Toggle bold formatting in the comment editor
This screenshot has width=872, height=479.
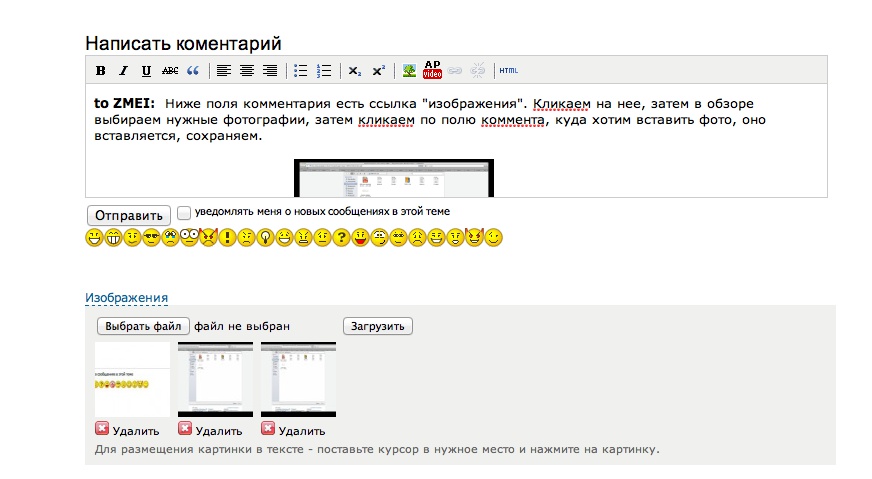tap(100, 71)
